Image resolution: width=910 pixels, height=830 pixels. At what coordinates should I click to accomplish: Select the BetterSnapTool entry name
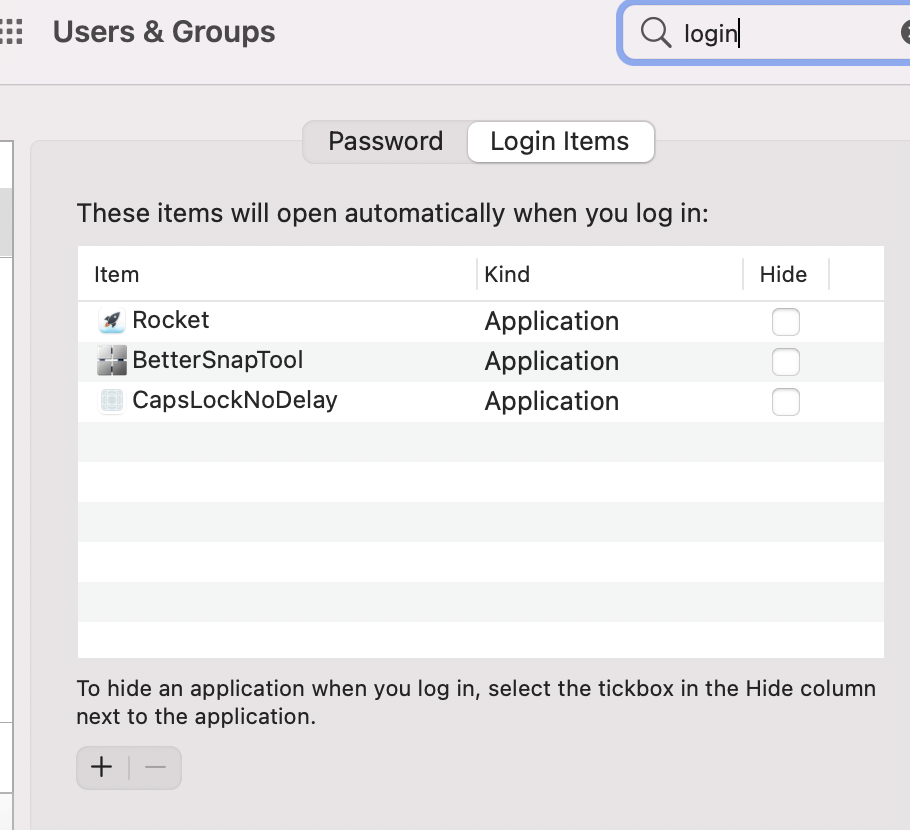(217, 360)
